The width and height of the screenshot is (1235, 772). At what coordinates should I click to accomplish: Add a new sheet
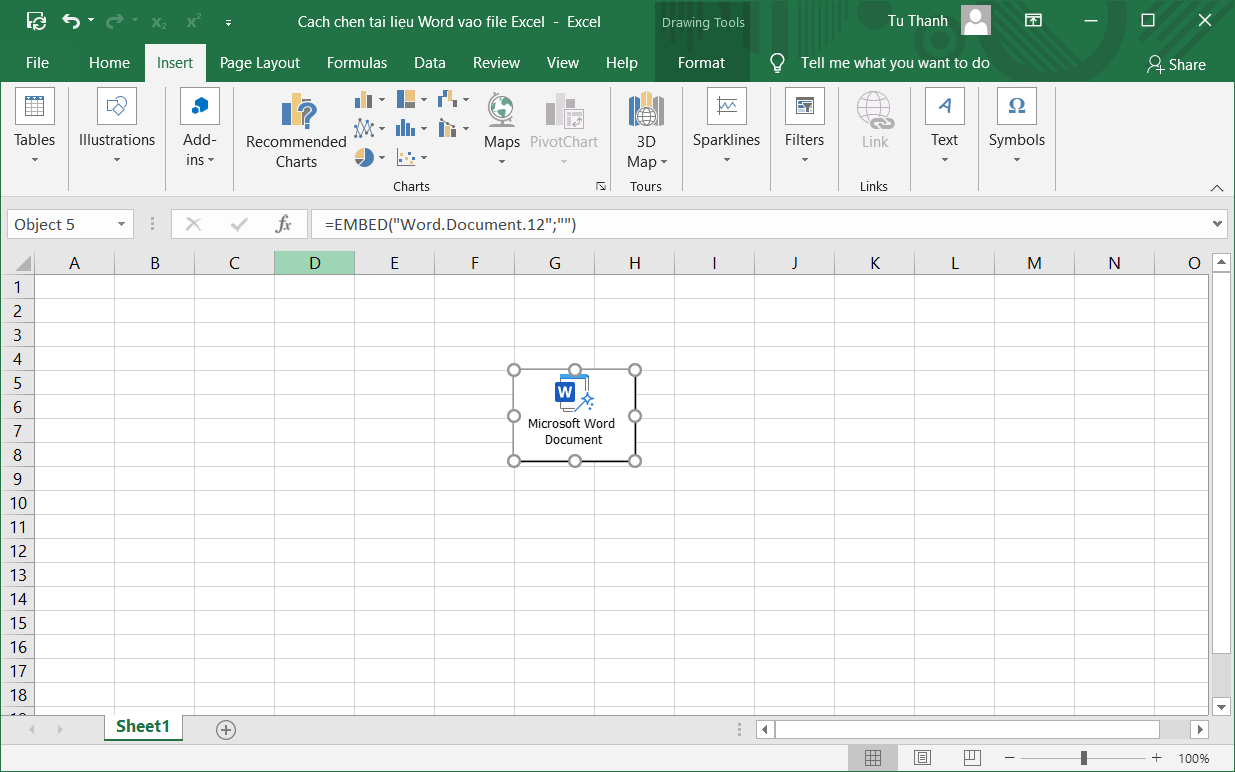click(x=226, y=730)
